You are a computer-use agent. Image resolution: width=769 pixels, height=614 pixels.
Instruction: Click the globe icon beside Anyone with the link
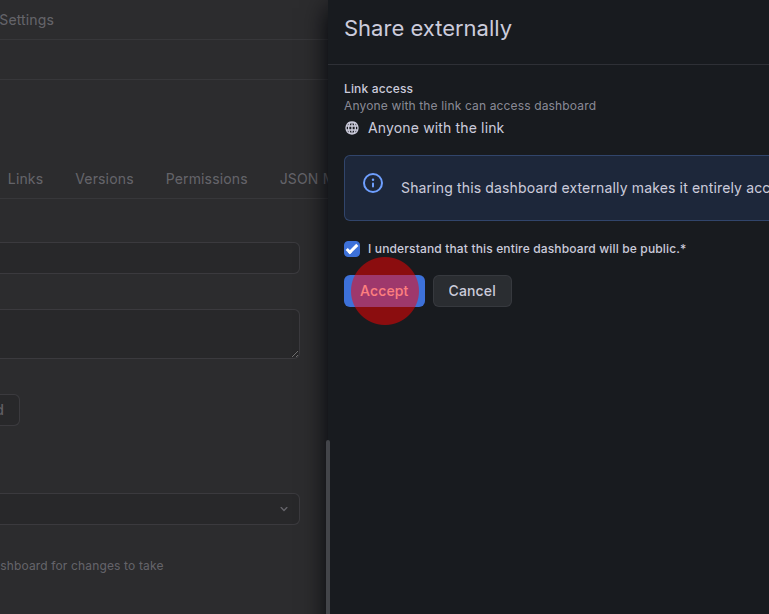tap(352, 128)
